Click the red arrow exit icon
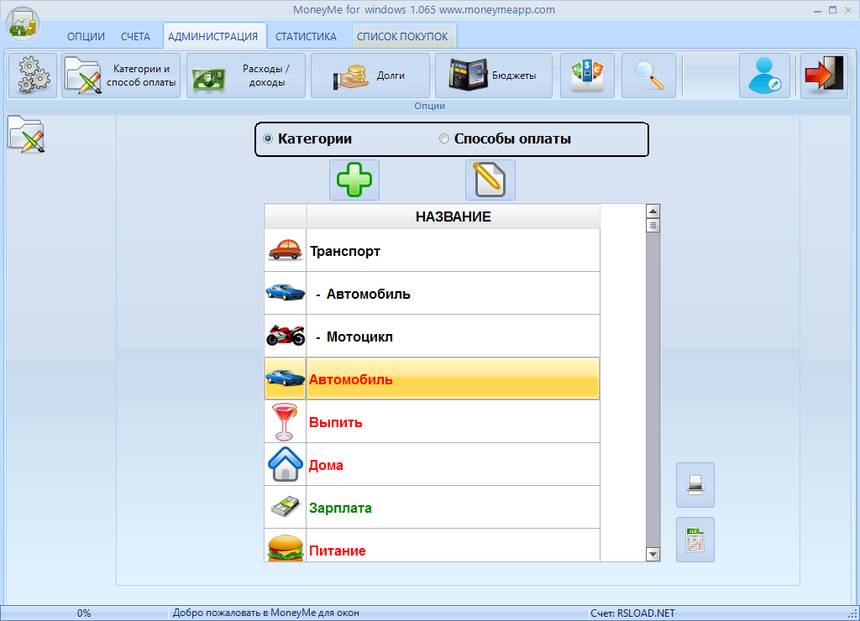Viewport: 860px width, 621px height. pyautogui.click(x=824, y=76)
